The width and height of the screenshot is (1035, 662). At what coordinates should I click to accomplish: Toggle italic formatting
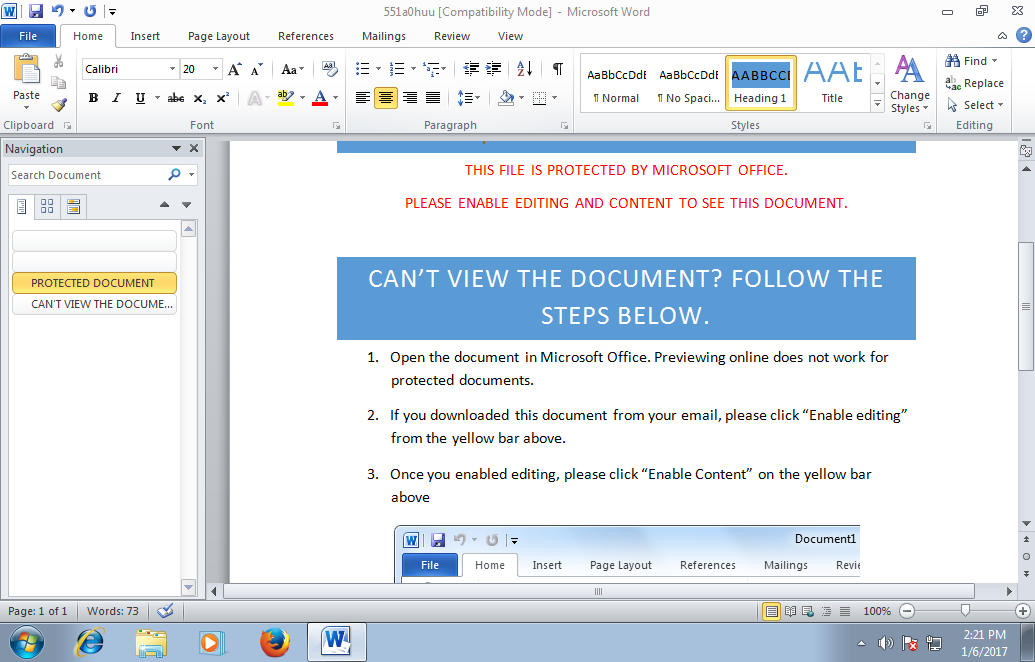pos(117,98)
